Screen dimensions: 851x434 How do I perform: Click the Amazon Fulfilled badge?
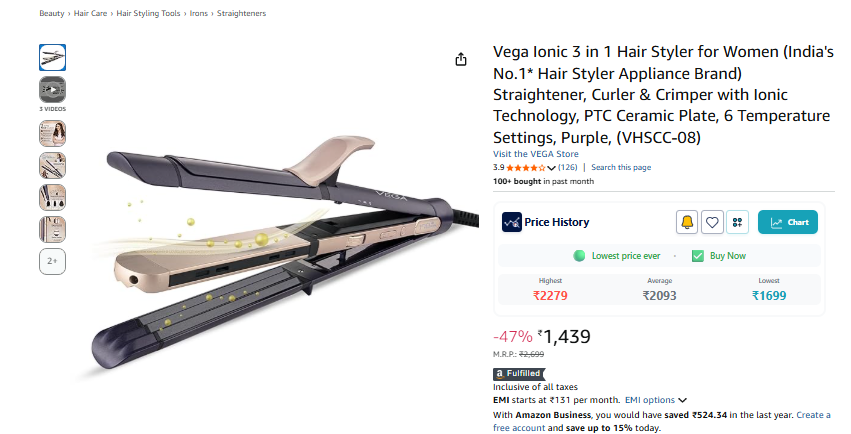pyautogui.click(x=518, y=374)
